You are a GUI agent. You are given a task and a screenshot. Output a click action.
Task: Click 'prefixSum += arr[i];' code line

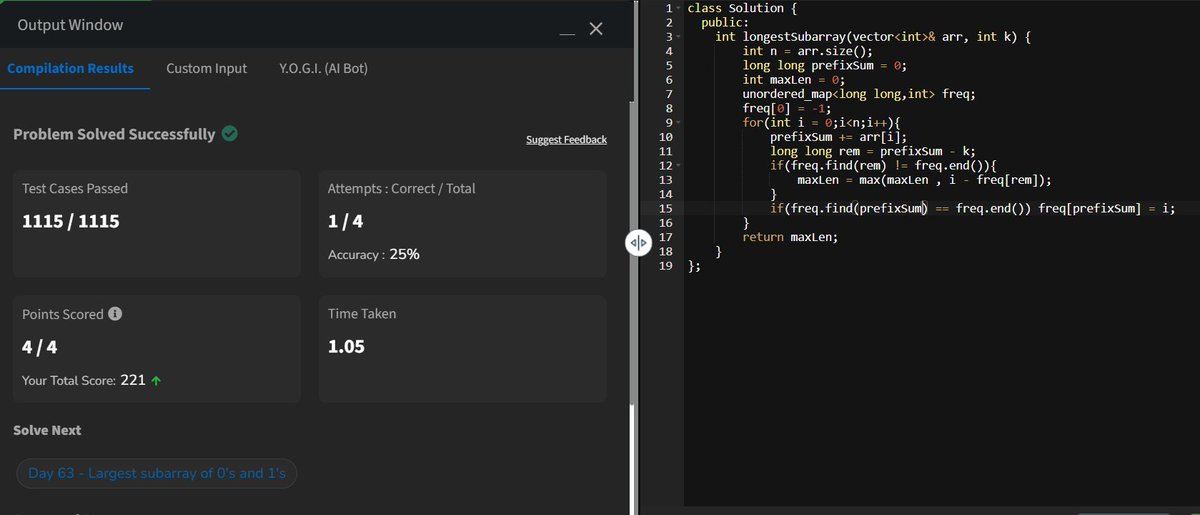(x=839, y=137)
